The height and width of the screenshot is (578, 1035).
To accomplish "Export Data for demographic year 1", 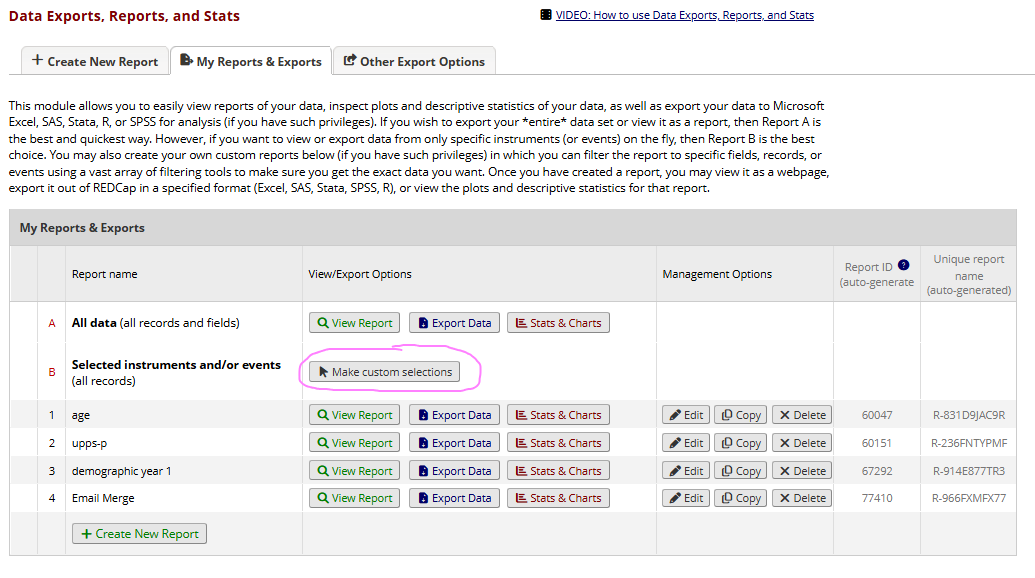I will (x=454, y=471).
